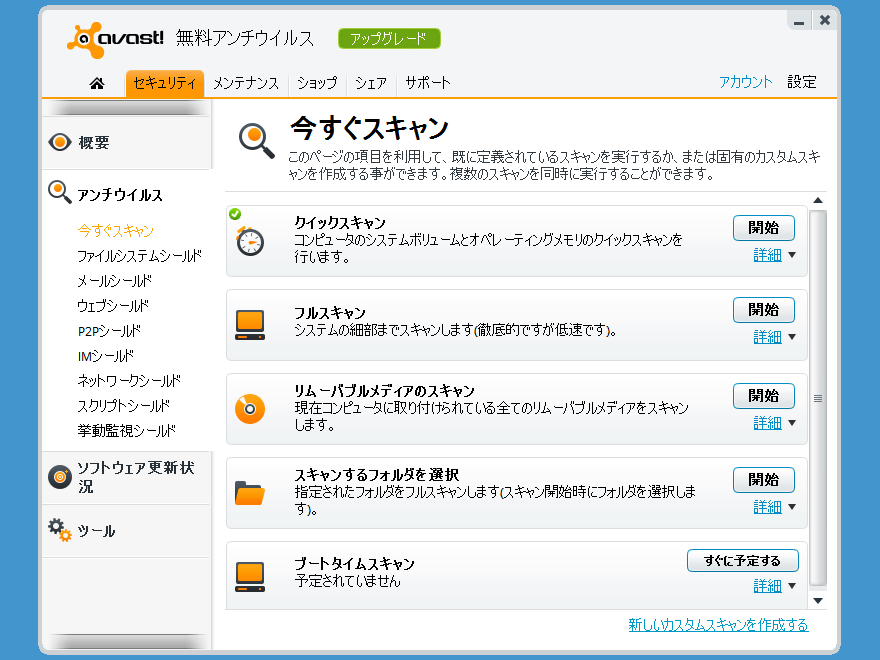Open the シェア tab
The image size is (880, 660).
pyautogui.click(x=371, y=84)
